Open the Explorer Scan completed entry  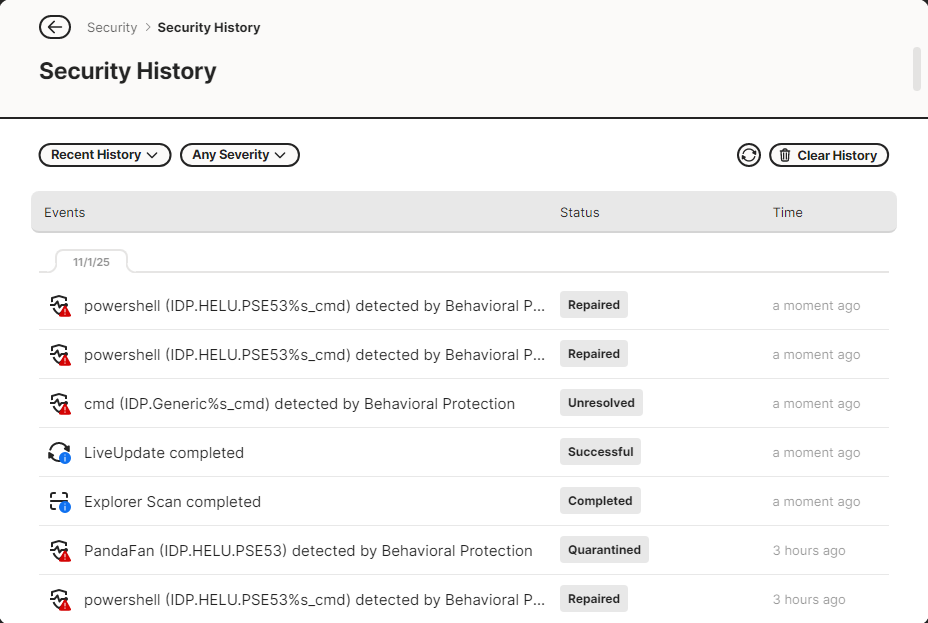coord(172,502)
